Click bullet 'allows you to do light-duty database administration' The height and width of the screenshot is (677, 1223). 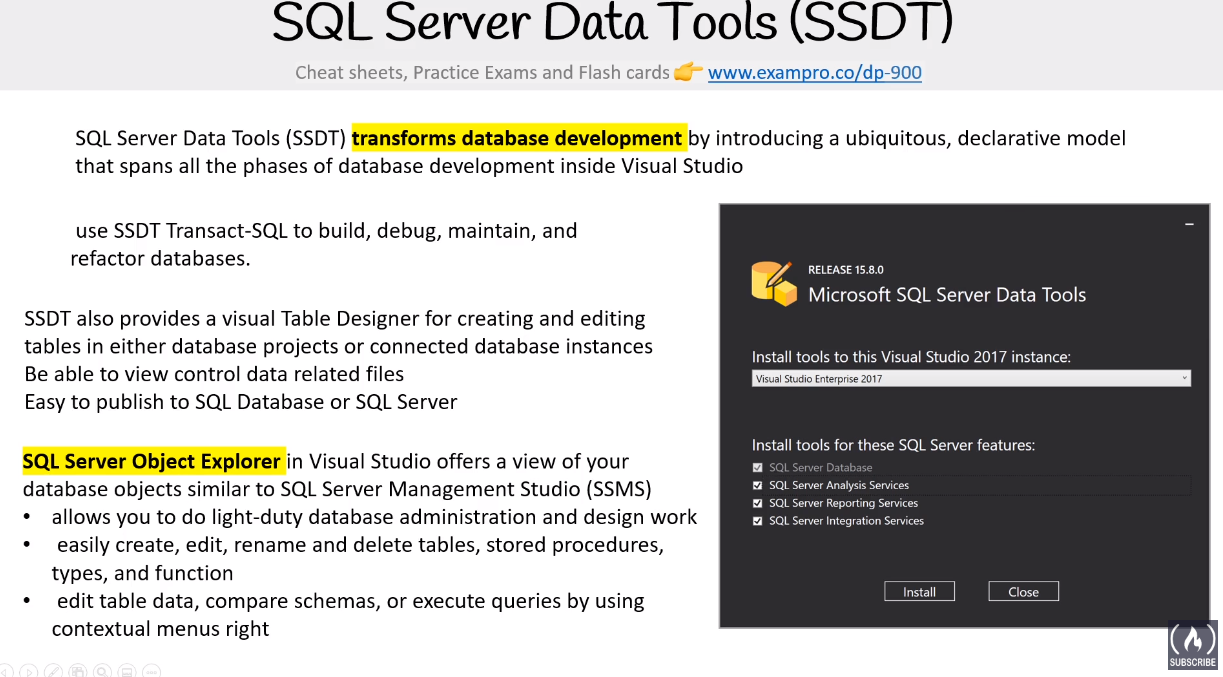point(374,517)
